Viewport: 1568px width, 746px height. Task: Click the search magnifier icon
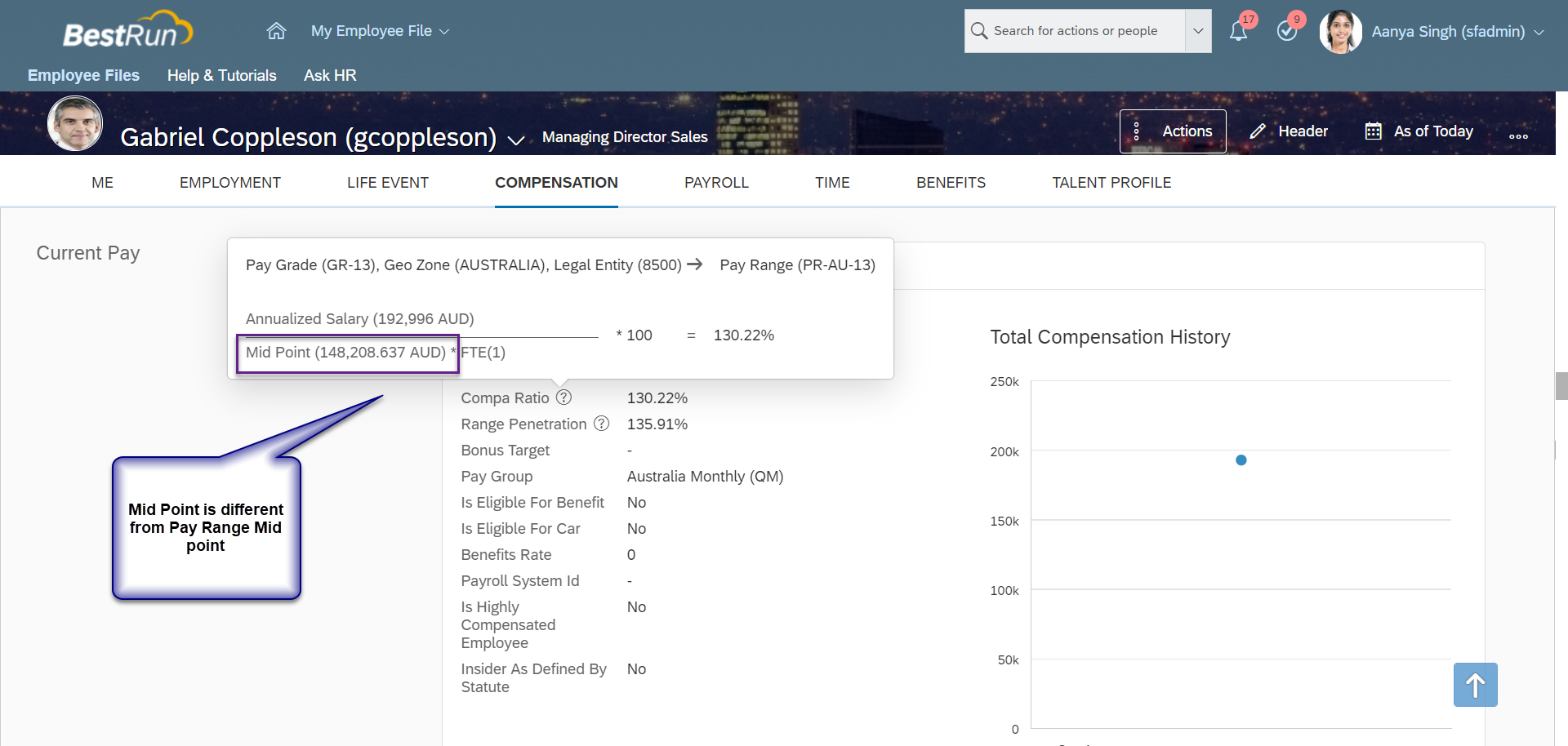coord(979,31)
